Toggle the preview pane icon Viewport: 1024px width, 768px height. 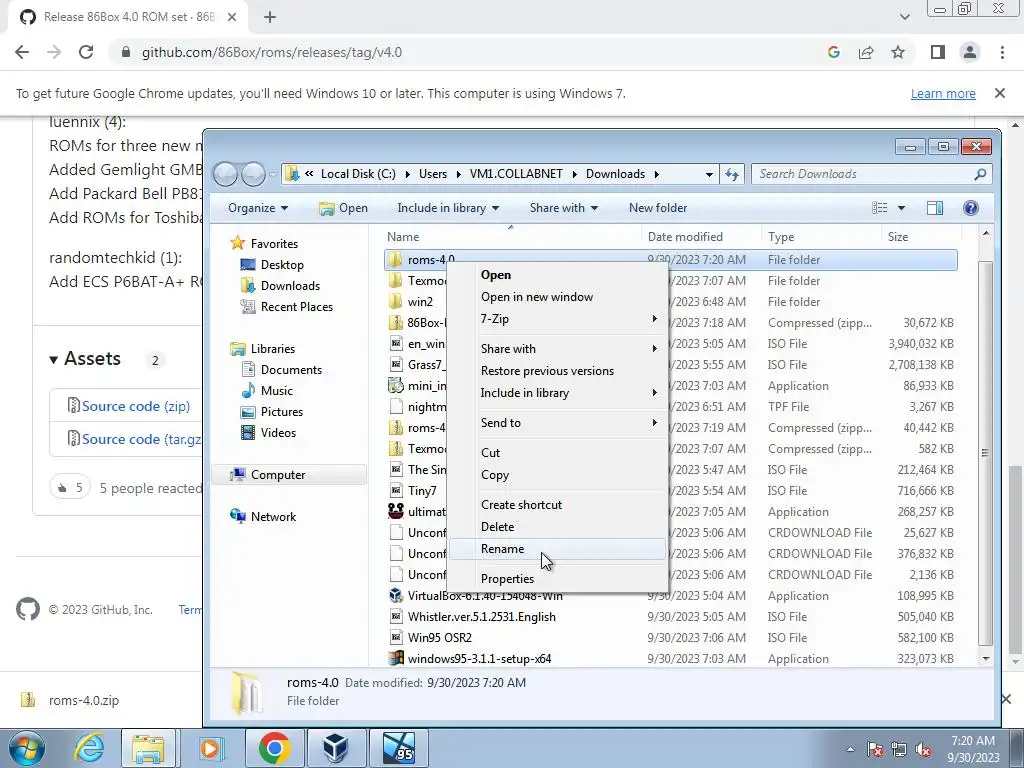935,208
